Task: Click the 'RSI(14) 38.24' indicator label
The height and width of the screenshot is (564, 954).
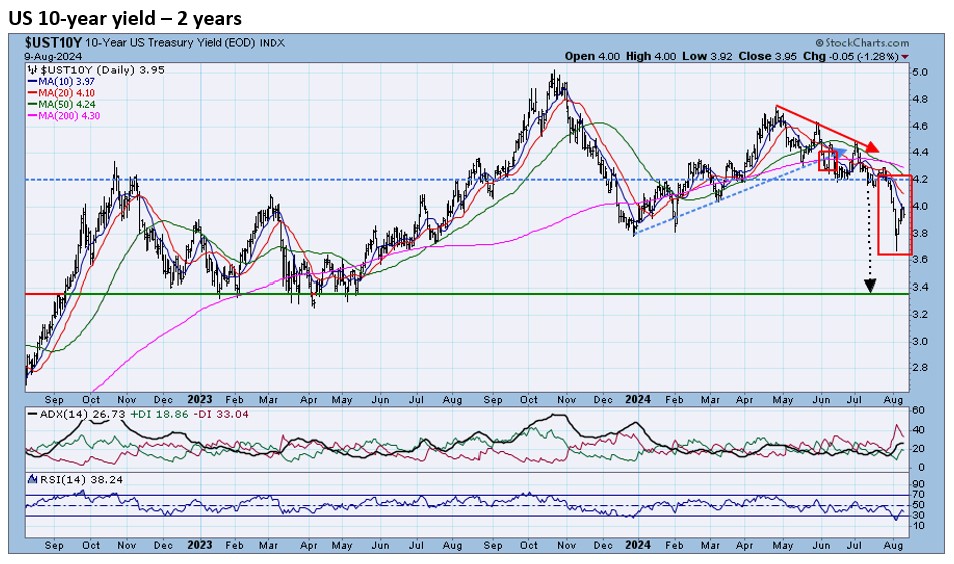Action: pos(81,479)
